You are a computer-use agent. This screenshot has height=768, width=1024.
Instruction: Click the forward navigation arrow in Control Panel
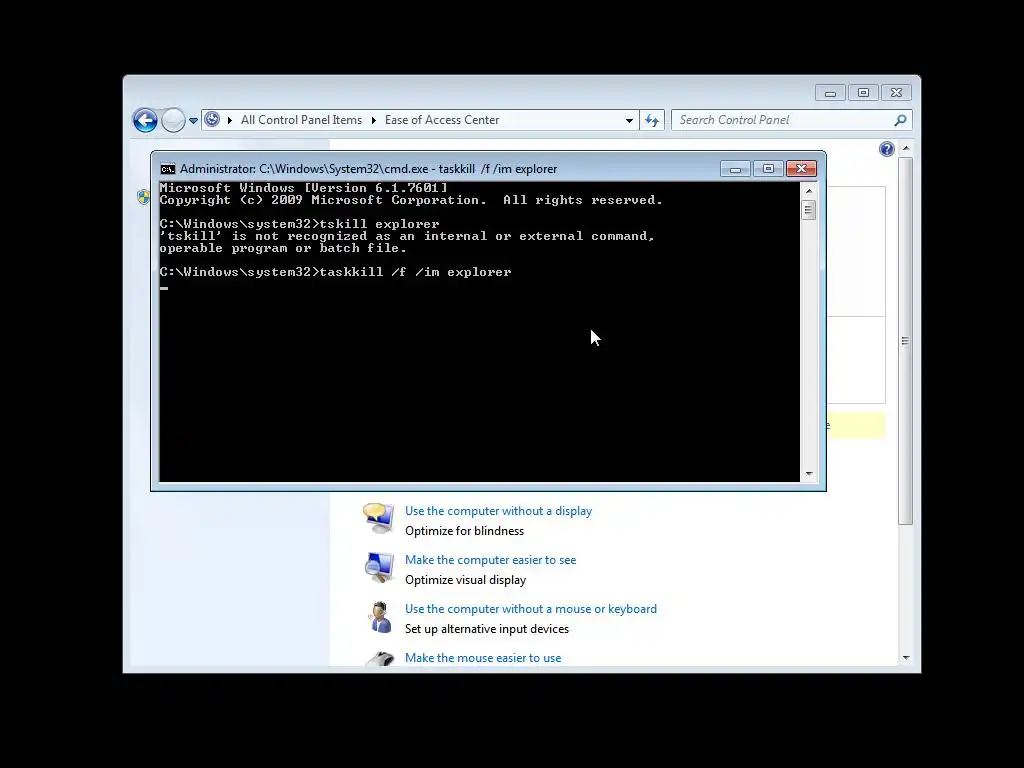(x=173, y=120)
